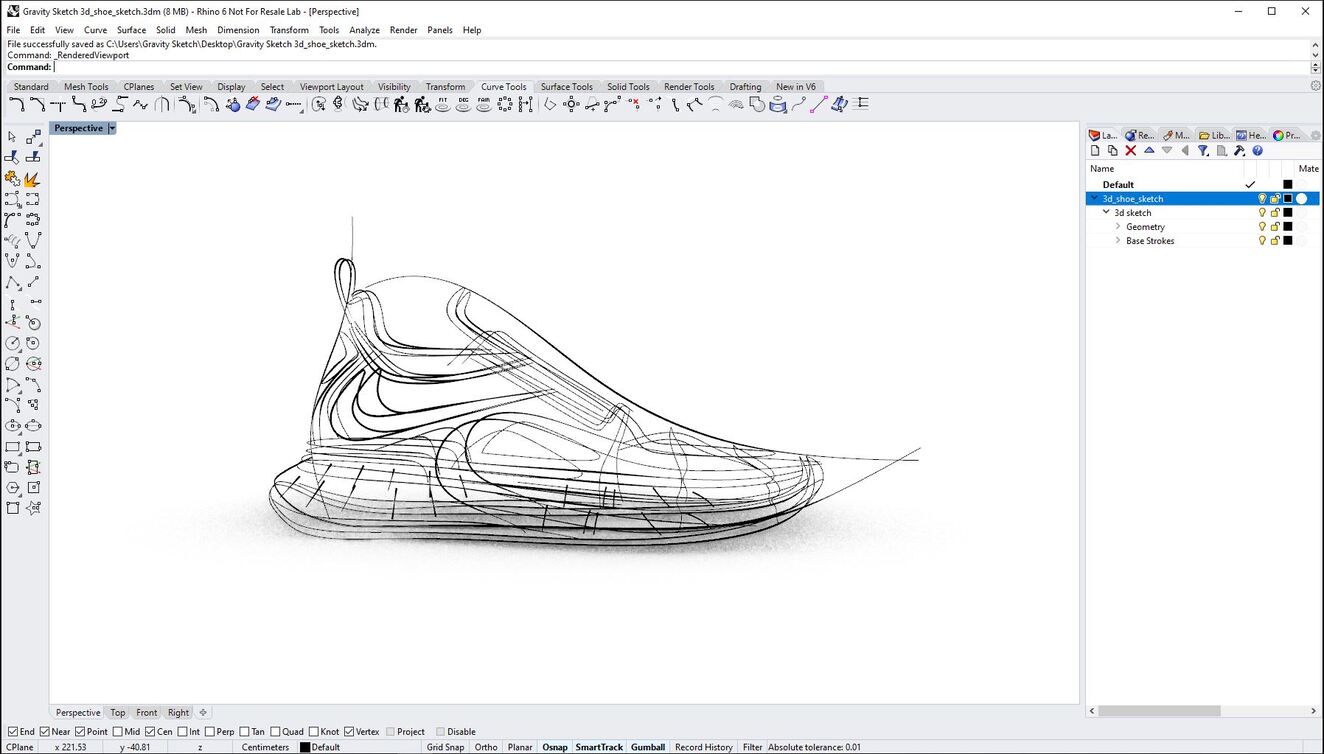1324x754 pixels.
Task: Click the ellipse icon in left sidebar
Action: tap(12, 426)
